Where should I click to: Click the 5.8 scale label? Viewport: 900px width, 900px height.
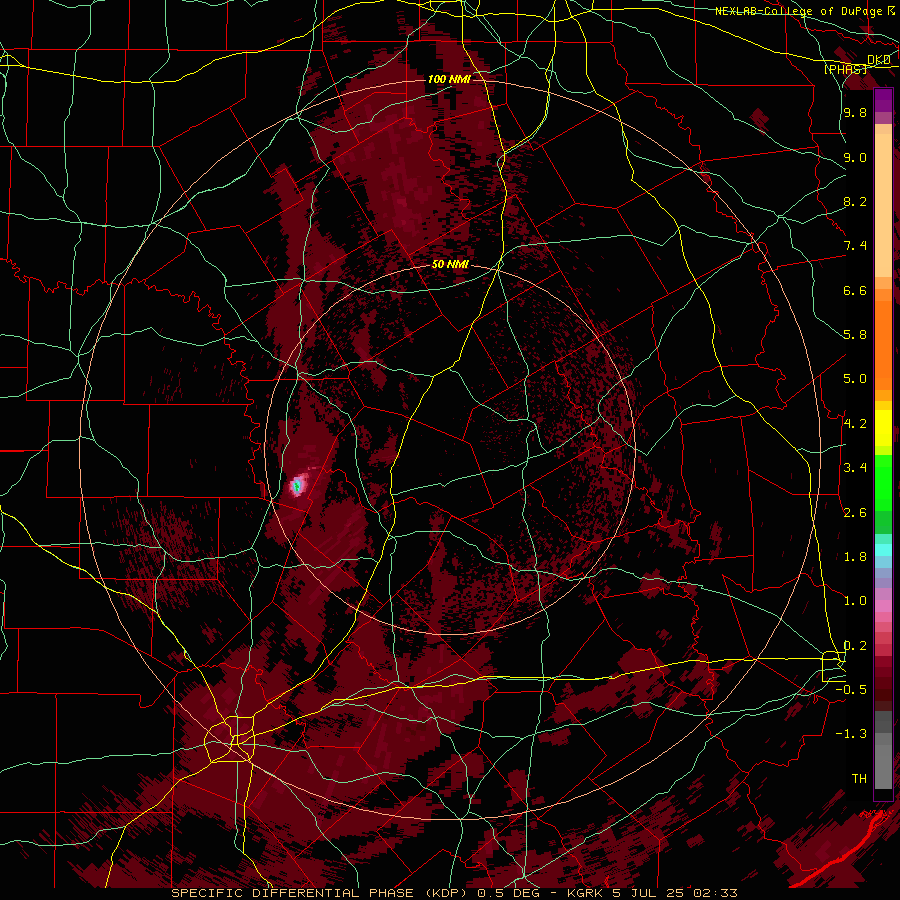[855, 335]
